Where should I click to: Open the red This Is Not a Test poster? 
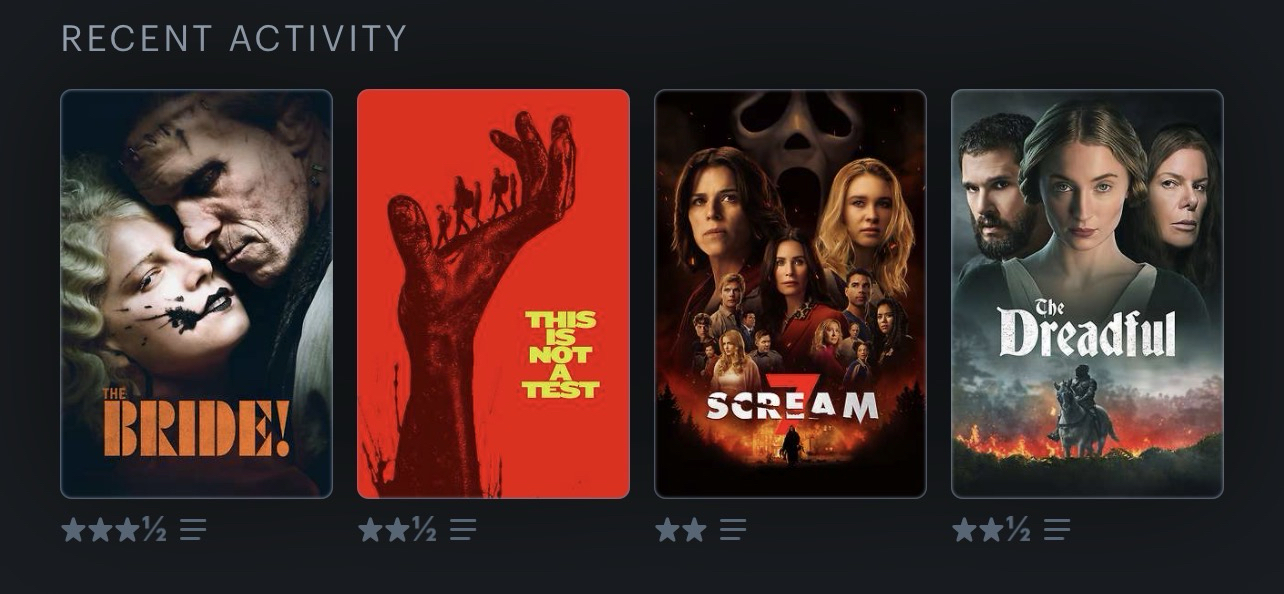(493, 294)
